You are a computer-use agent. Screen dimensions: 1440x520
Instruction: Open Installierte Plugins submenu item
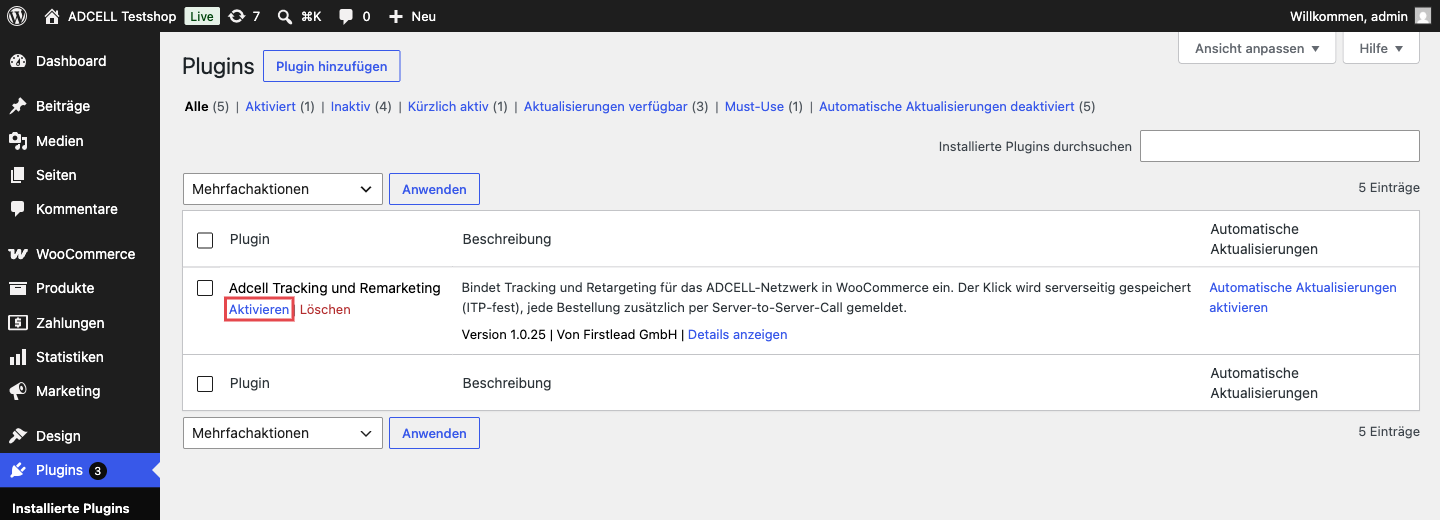pos(71,508)
